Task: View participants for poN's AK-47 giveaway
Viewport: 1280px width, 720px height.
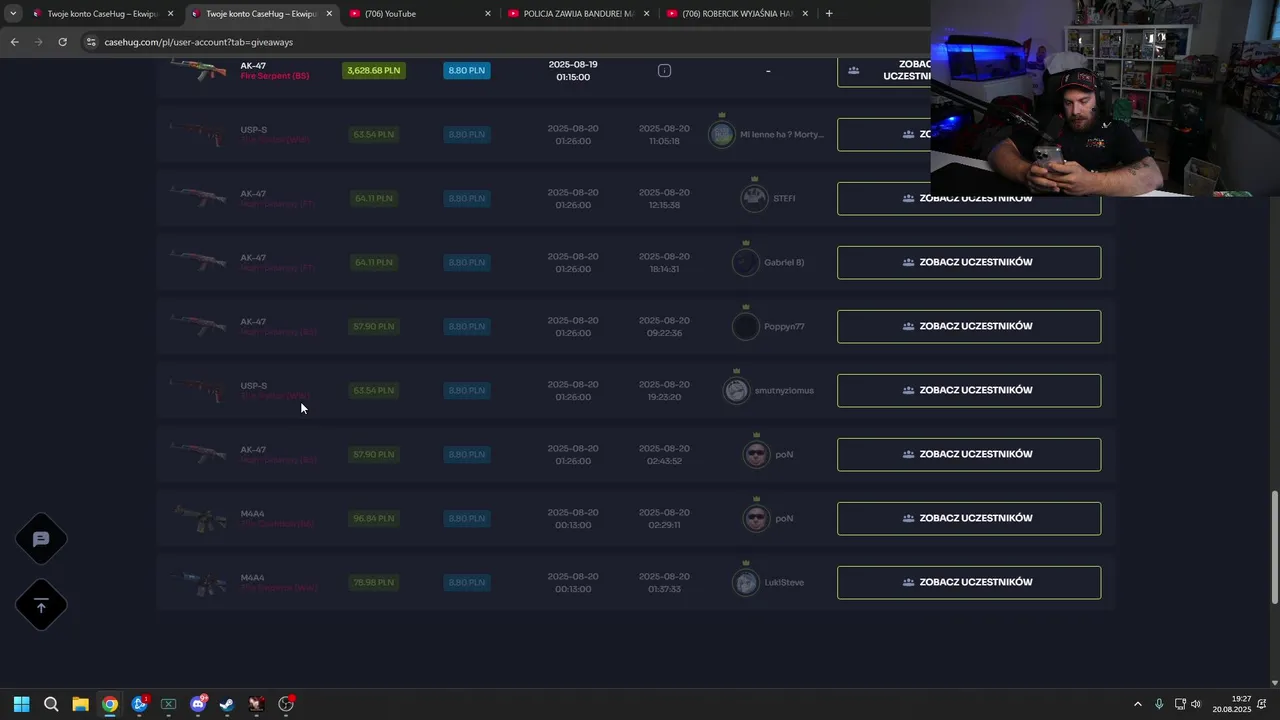Action: coord(969,454)
